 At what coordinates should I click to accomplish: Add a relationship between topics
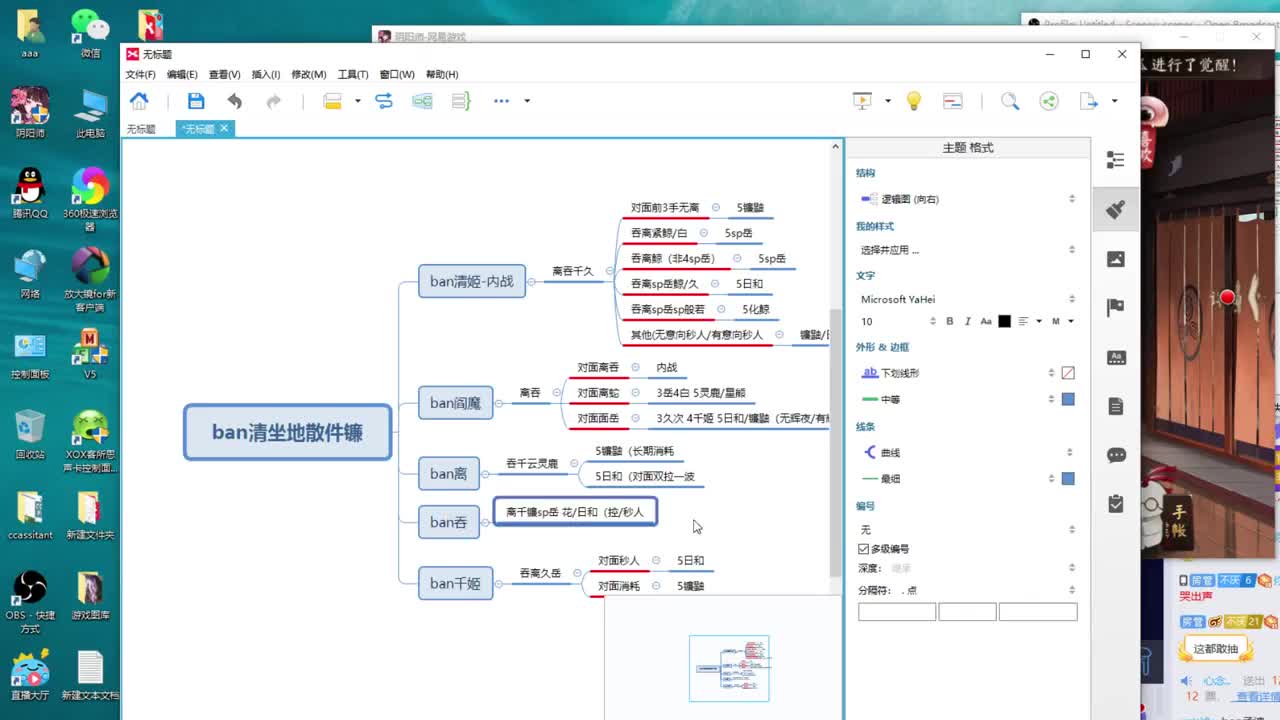tap(384, 101)
